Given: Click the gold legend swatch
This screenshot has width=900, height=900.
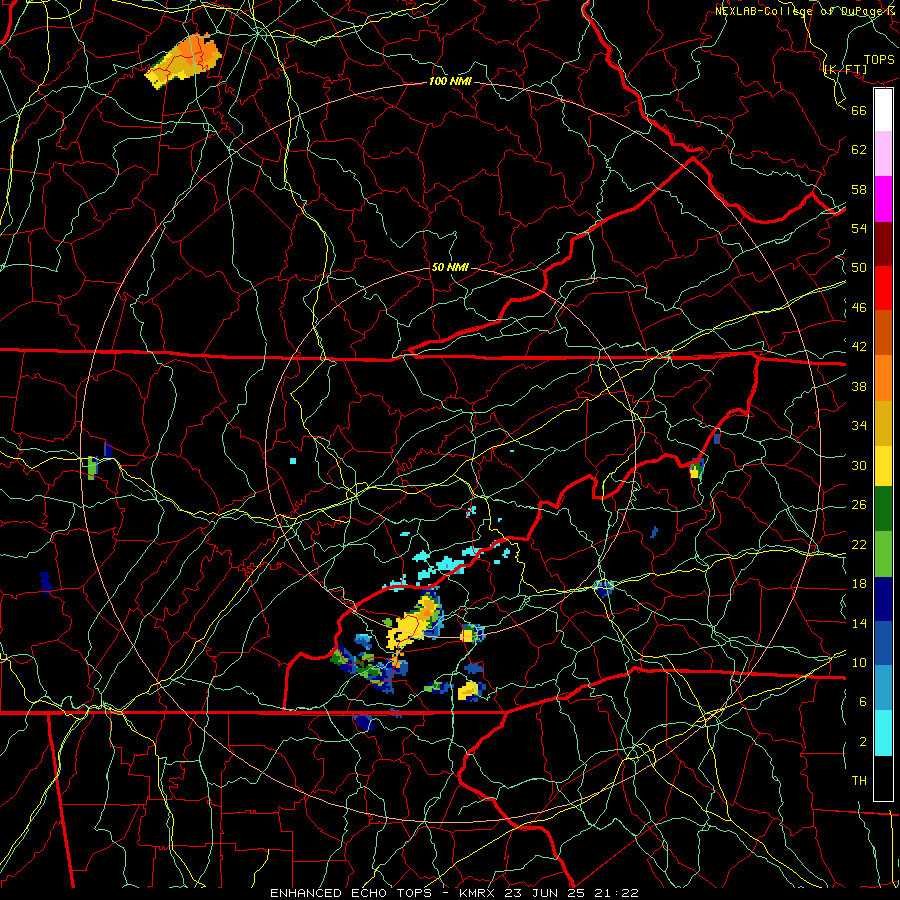Looking at the screenshot, I should [883, 423].
